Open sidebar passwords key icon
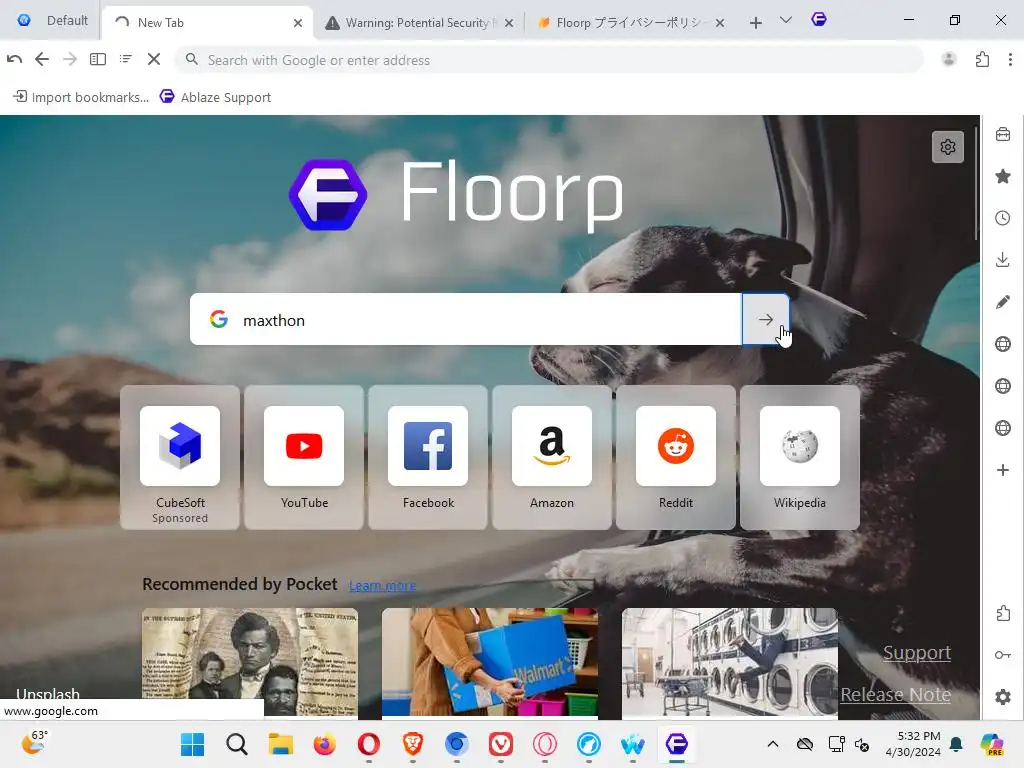This screenshot has height=768, width=1024. click(1003, 655)
